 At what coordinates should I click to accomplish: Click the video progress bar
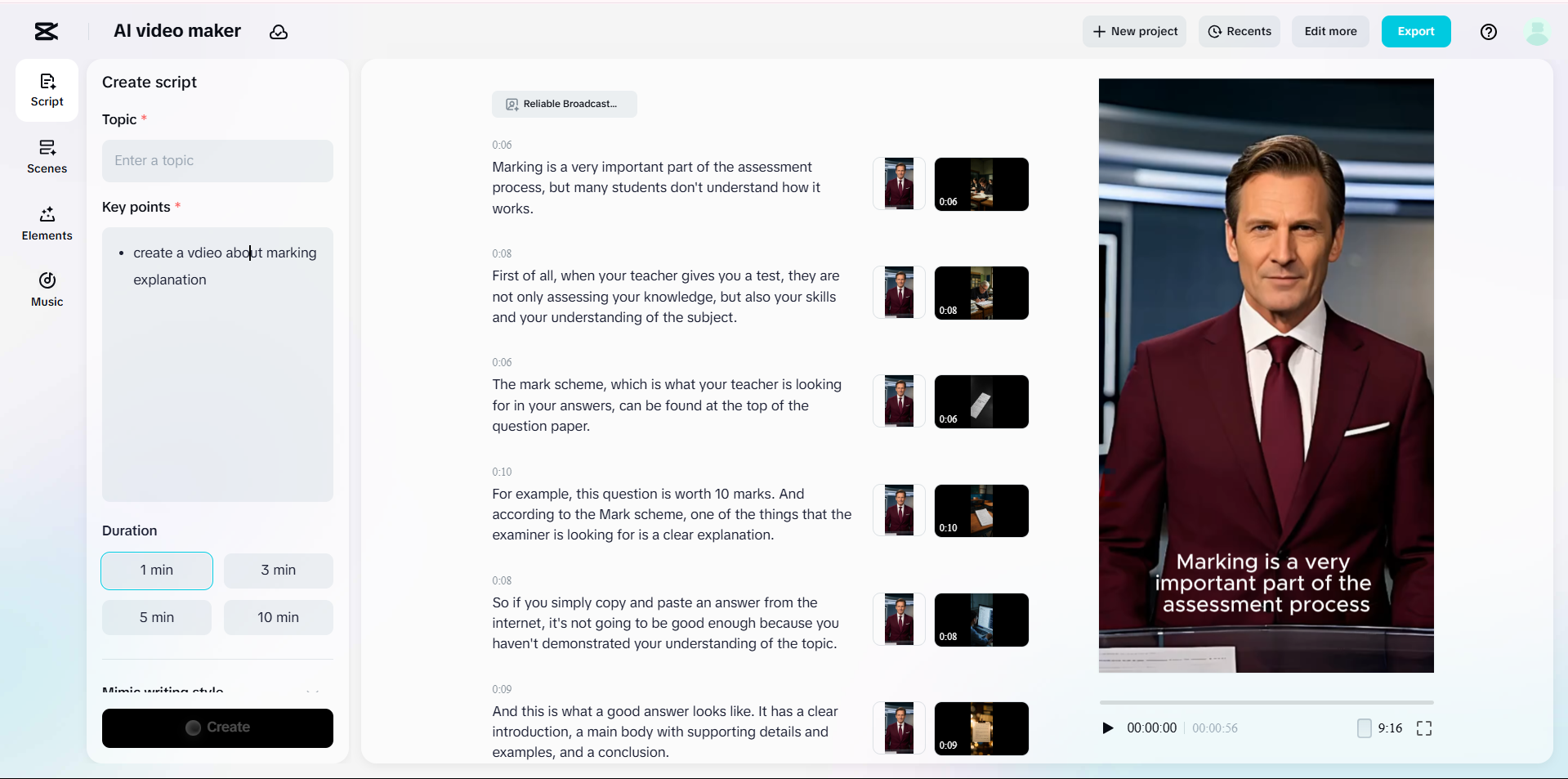pyautogui.click(x=1266, y=702)
